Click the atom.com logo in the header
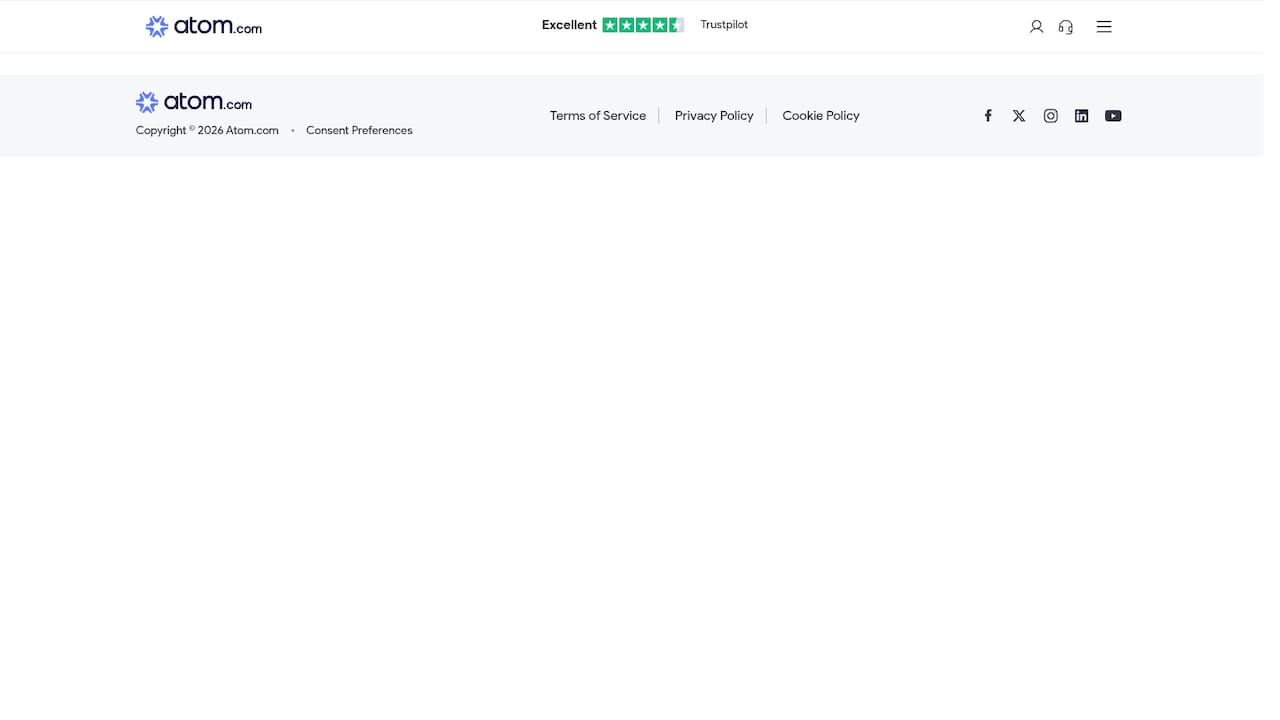The height and width of the screenshot is (720, 1280). point(203,26)
